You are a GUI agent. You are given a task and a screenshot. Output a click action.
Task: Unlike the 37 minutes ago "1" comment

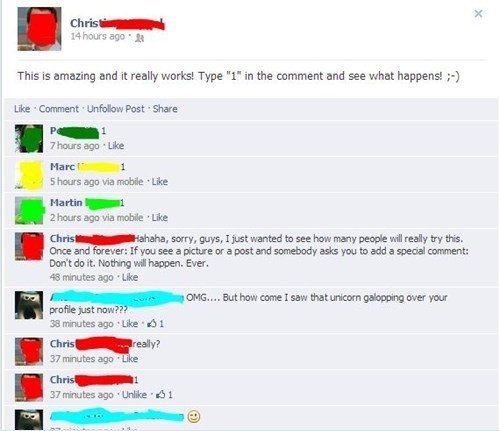(134, 395)
